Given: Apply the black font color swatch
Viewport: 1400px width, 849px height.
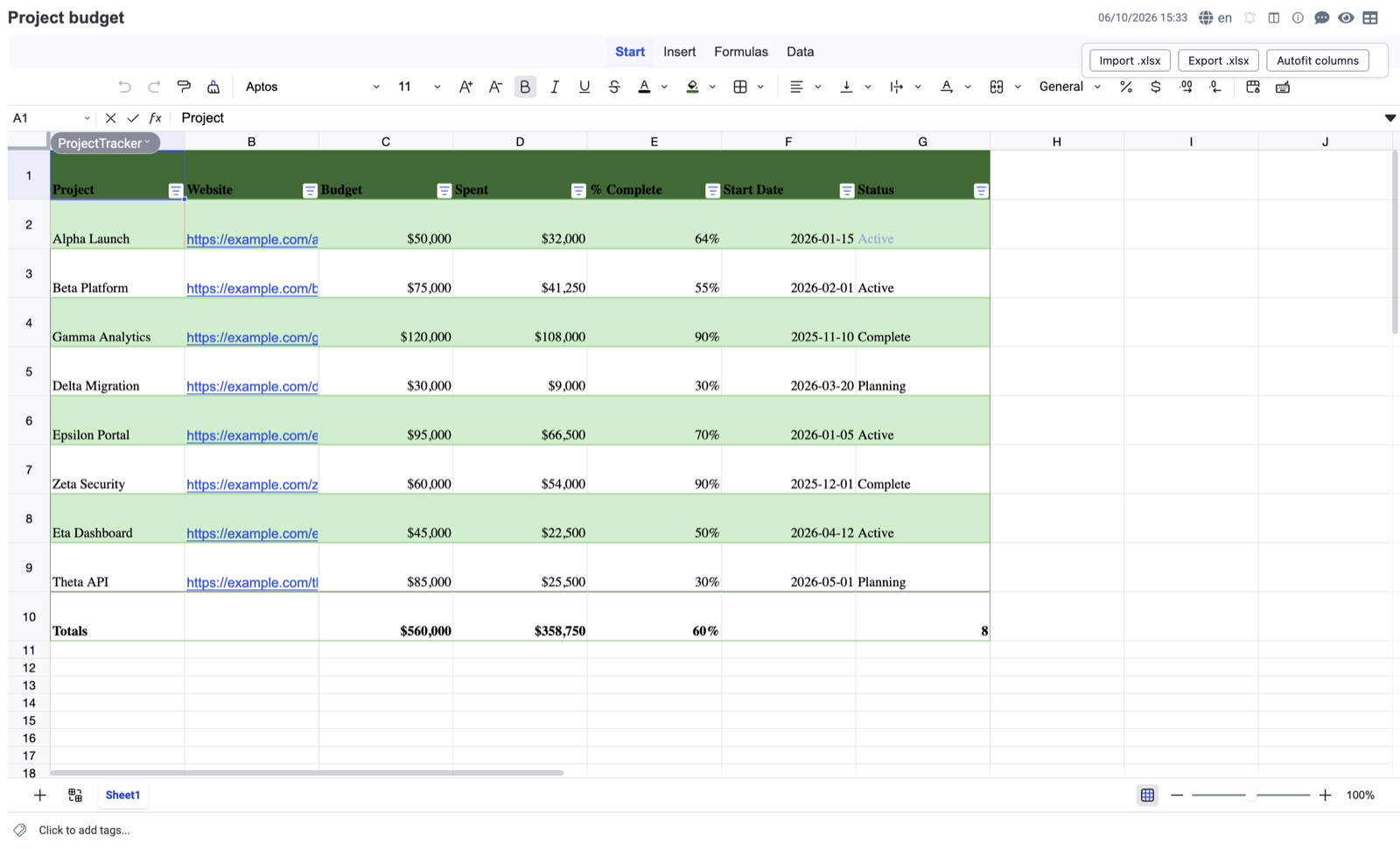Looking at the screenshot, I should coord(644,87).
